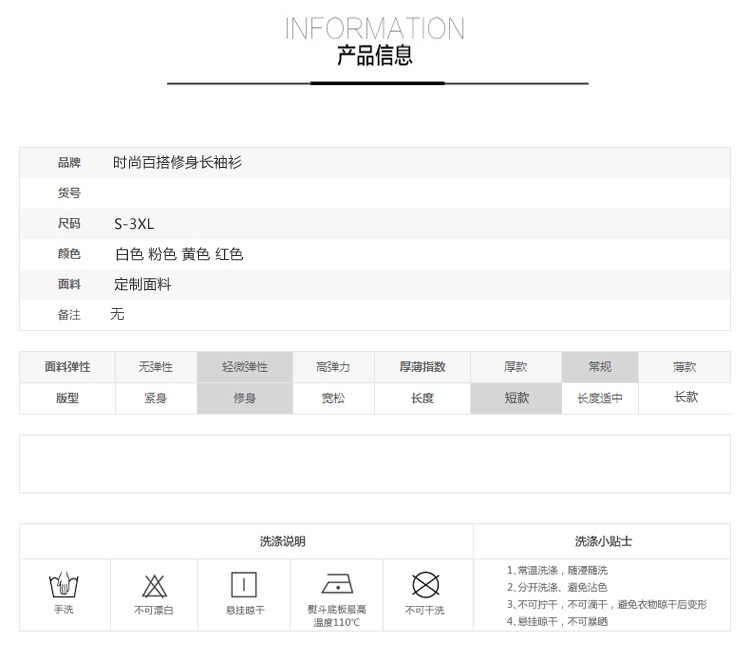Click the 产品信息 title heading

point(375,55)
